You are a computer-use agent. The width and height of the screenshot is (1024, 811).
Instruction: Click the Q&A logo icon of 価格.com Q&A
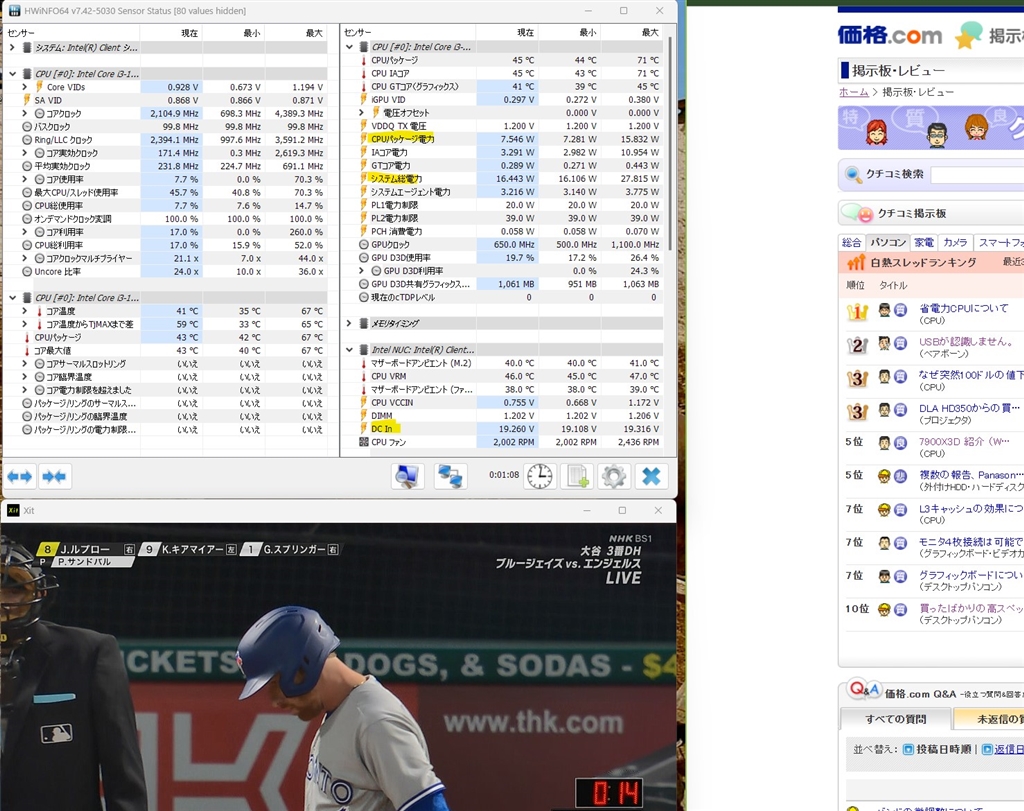point(865,690)
